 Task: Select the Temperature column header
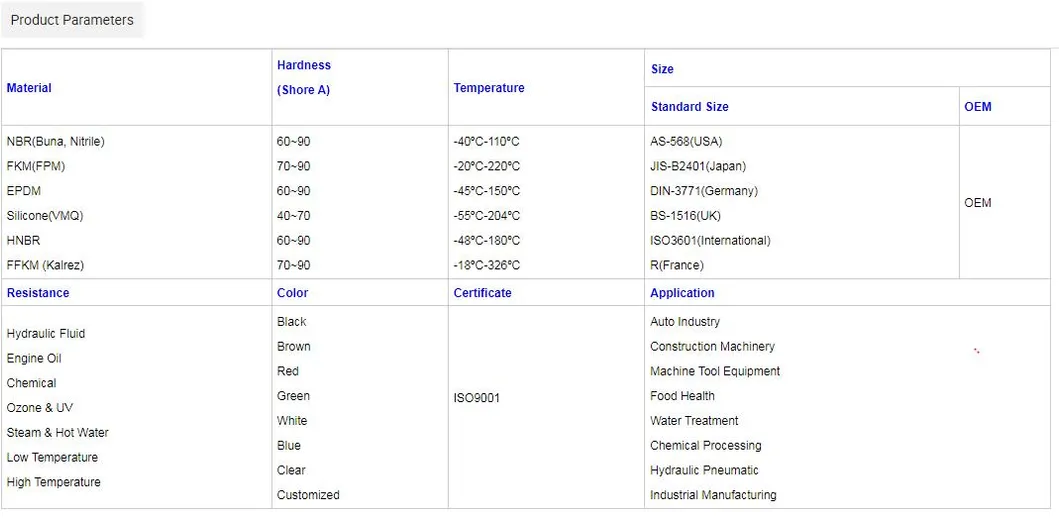pyautogui.click(x=489, y=88)
